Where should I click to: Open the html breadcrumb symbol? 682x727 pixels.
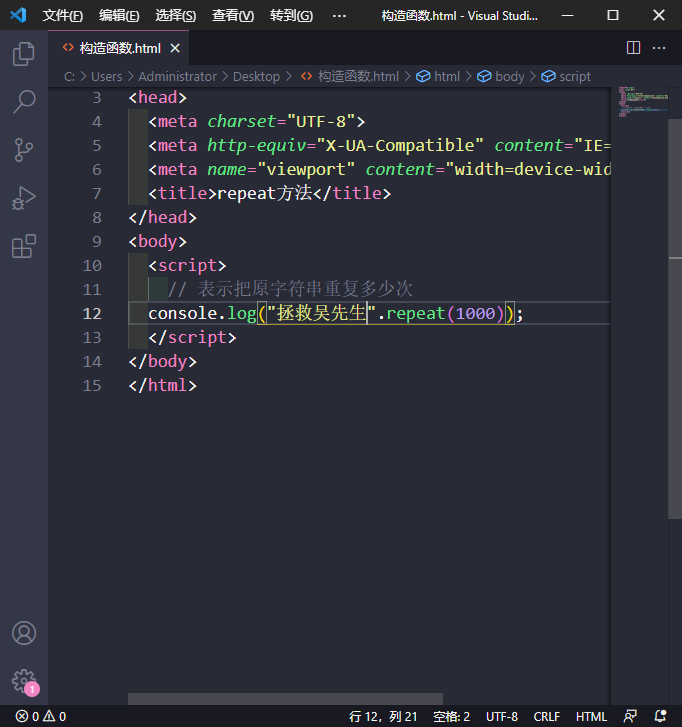click(438, 77)
